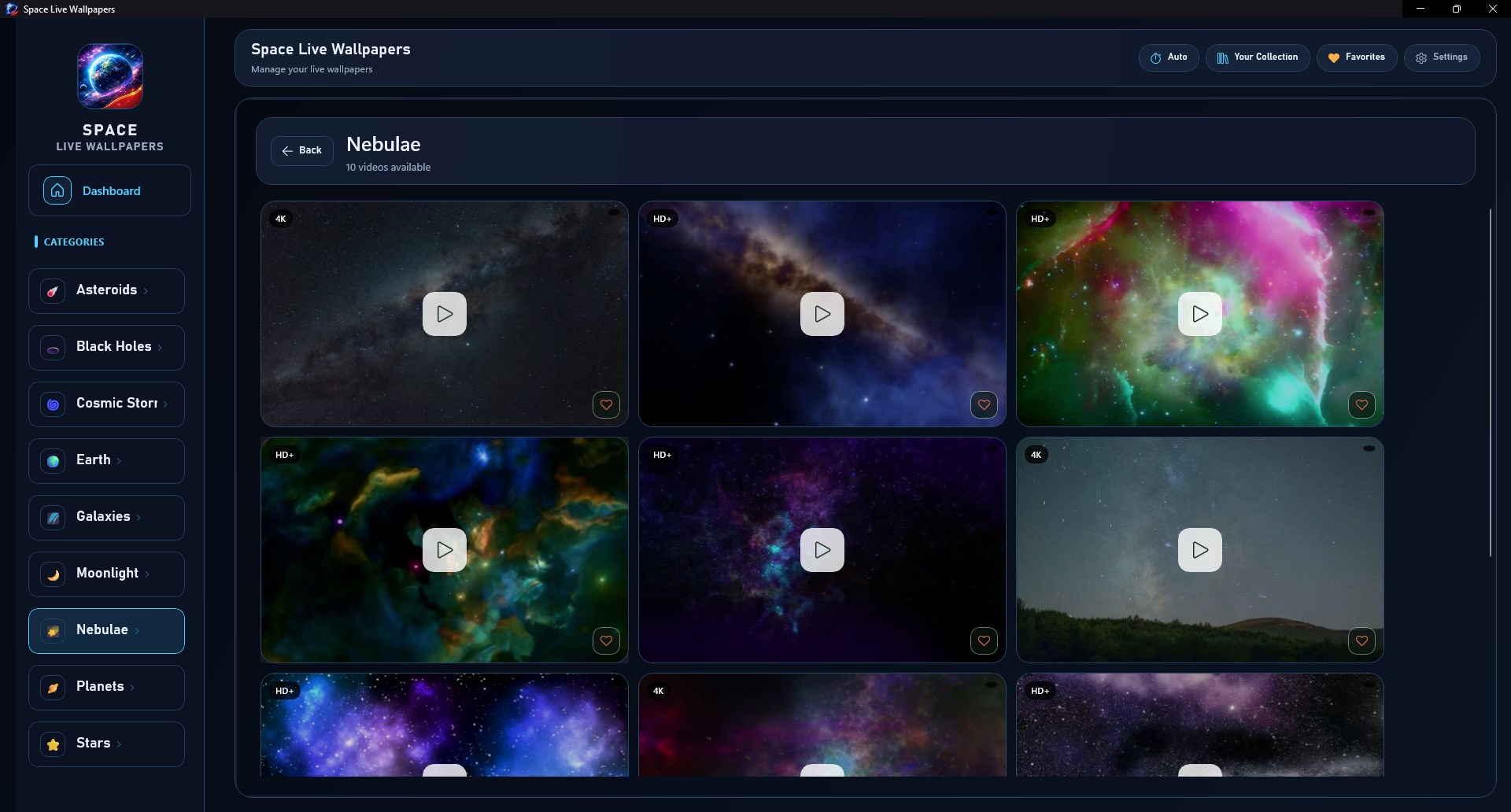1511x812 pixels.
Task: Click the Dashboard home icon
Action: [57, 190]
